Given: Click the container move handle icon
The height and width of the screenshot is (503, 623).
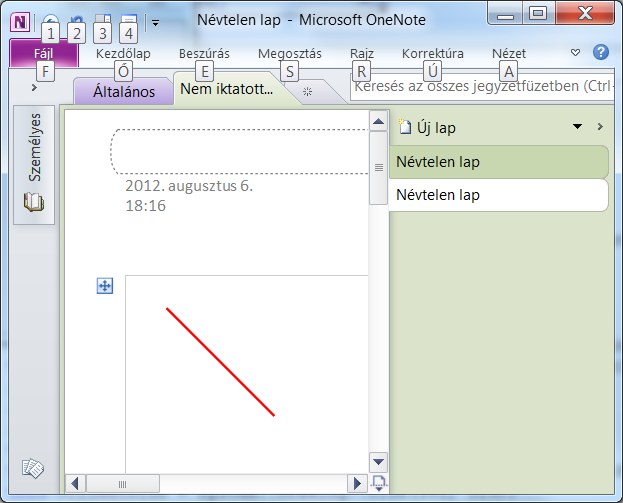Looking at the screenshot, I should click(x=105, y=286).
